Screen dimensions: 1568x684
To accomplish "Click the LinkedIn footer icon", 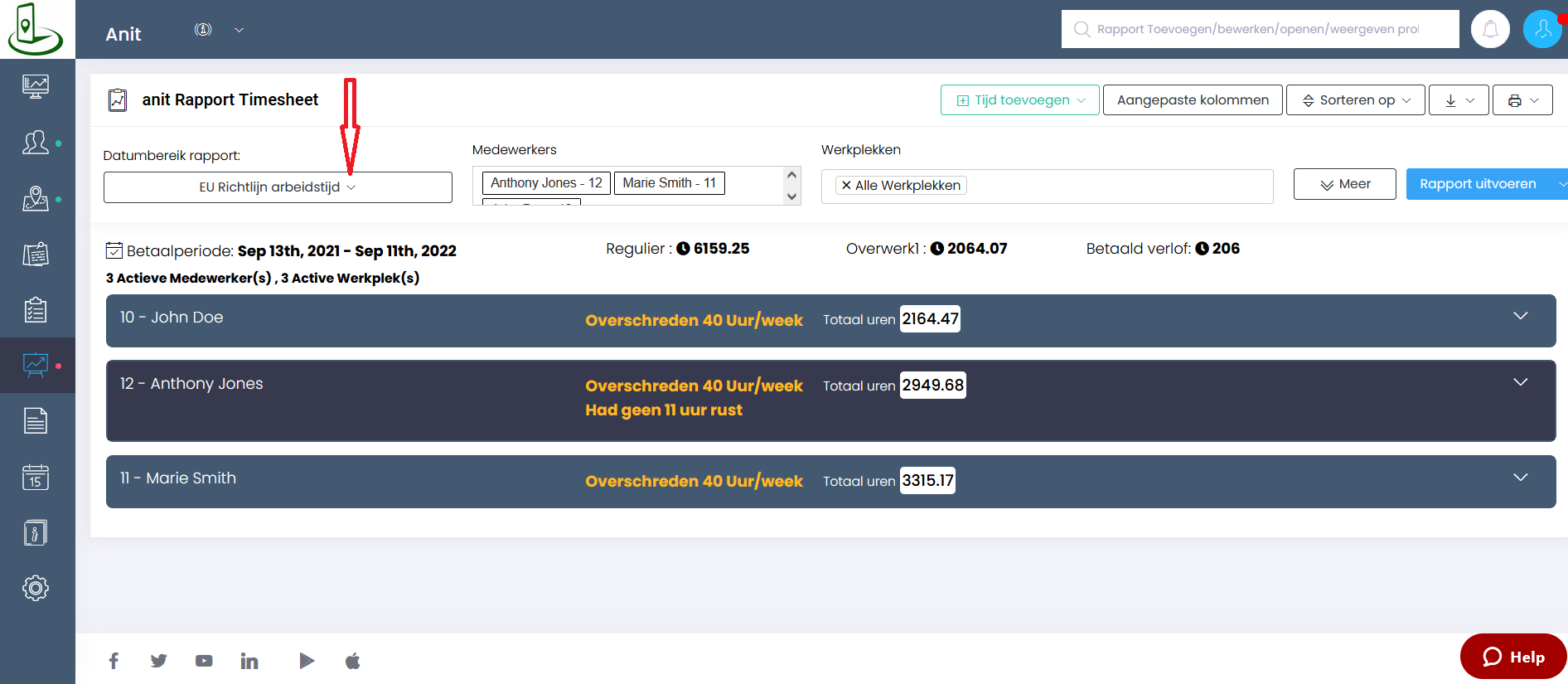I will (249, 661).
